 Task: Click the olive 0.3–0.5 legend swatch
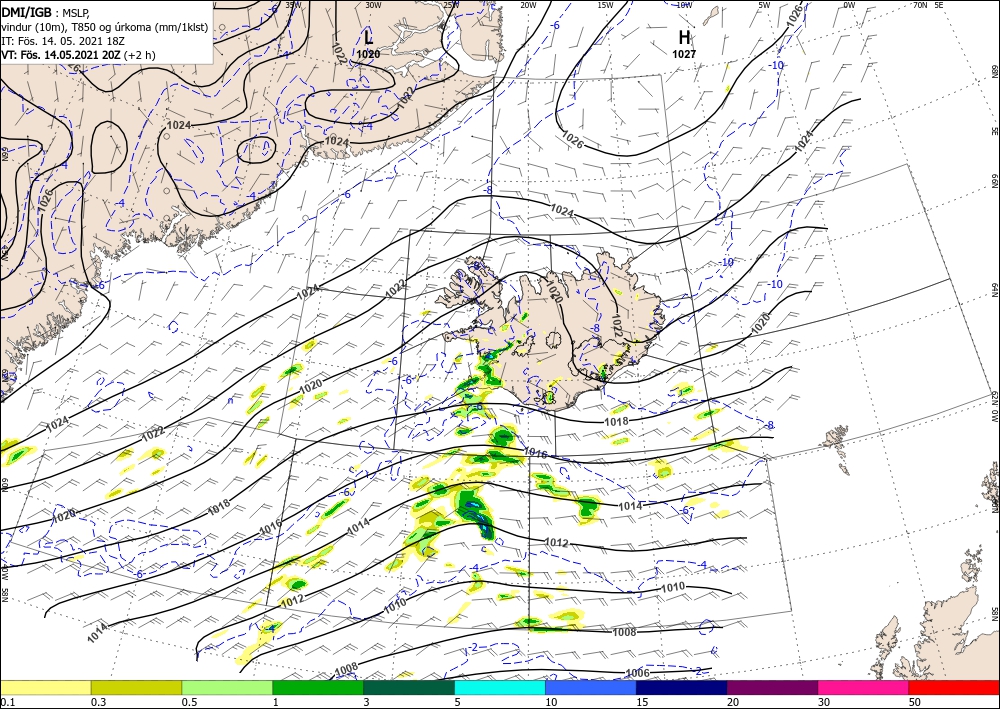136,688
